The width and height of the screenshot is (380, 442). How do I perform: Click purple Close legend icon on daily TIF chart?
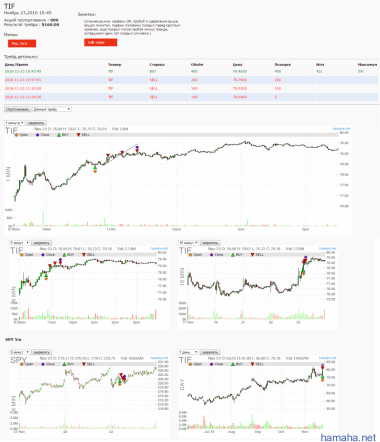pos(211,364)
